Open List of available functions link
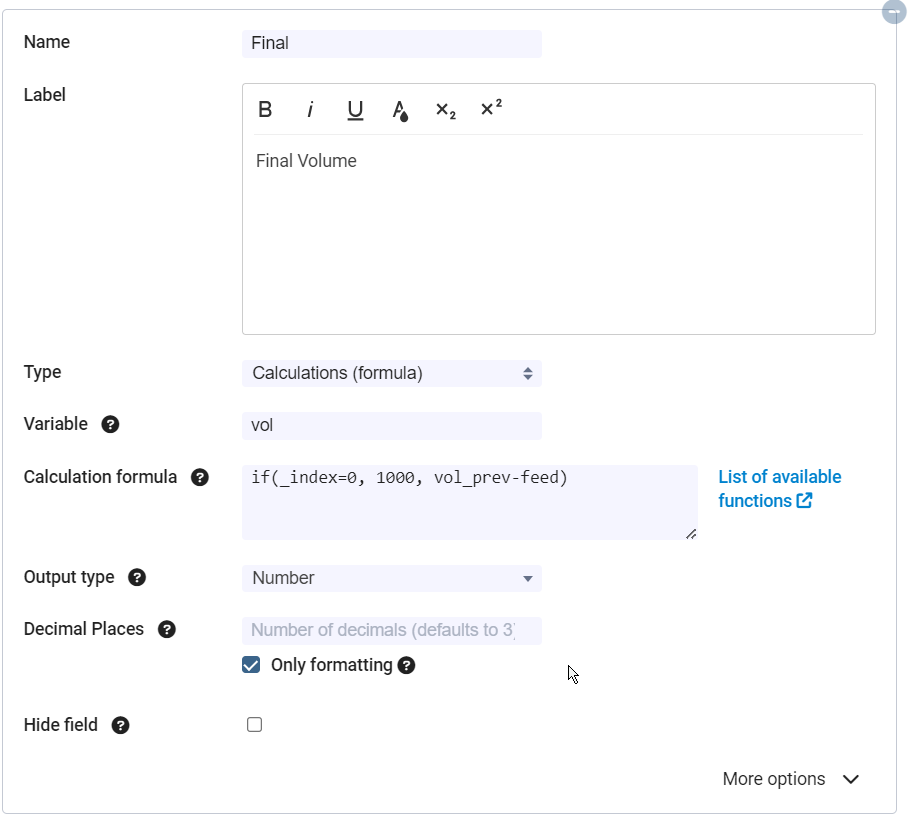The image size is (908, 828). 779,489
